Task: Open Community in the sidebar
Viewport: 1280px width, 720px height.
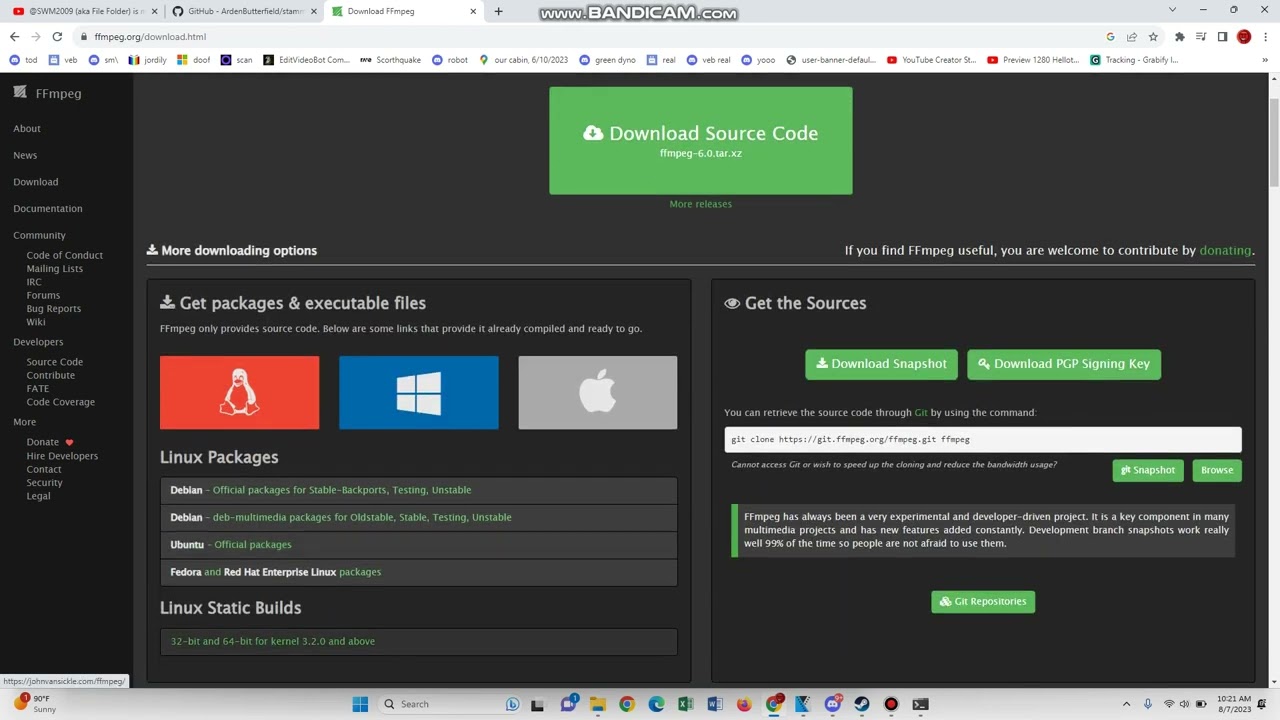Action: click(x=39, y=235)
